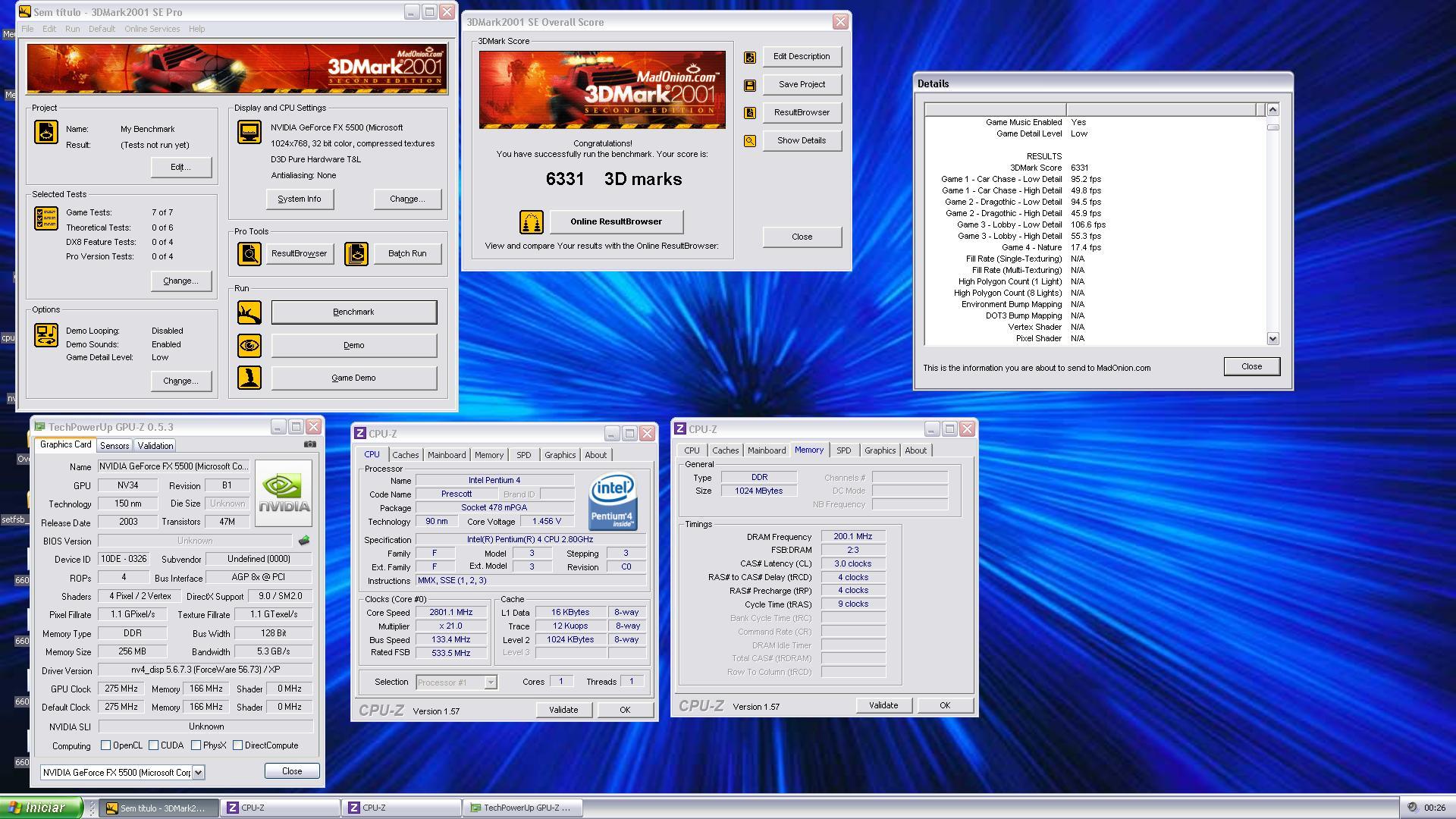This screenshot has width=1456, height=819.
Task: Click the Edit... button in Project group
Action: pyautogui.click(x=181, y=168)
